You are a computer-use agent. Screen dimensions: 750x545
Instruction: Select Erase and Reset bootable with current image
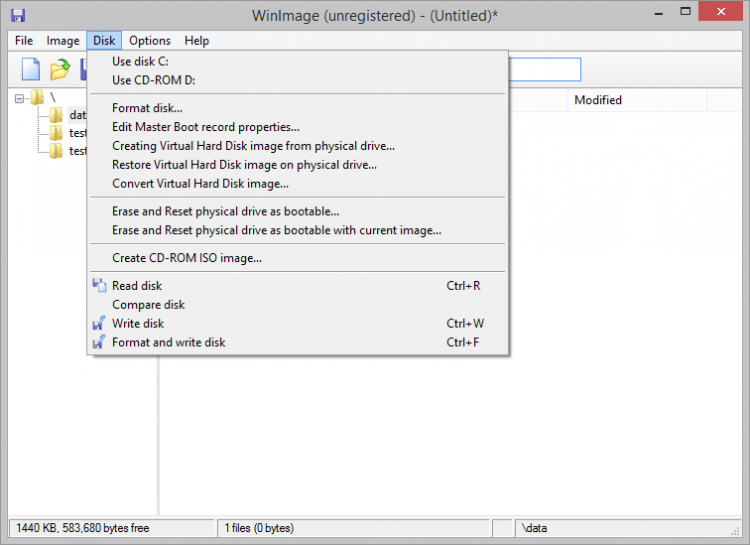point(298,230)
